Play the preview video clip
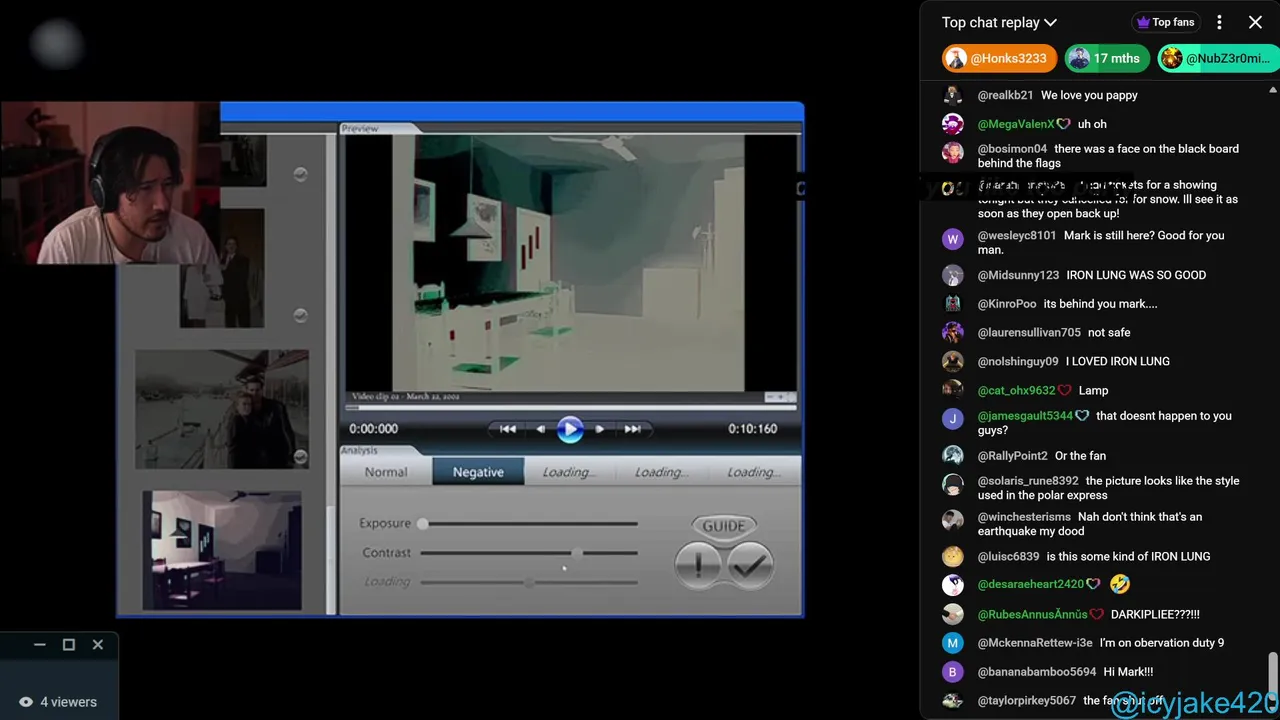 [x=570, y=429]
